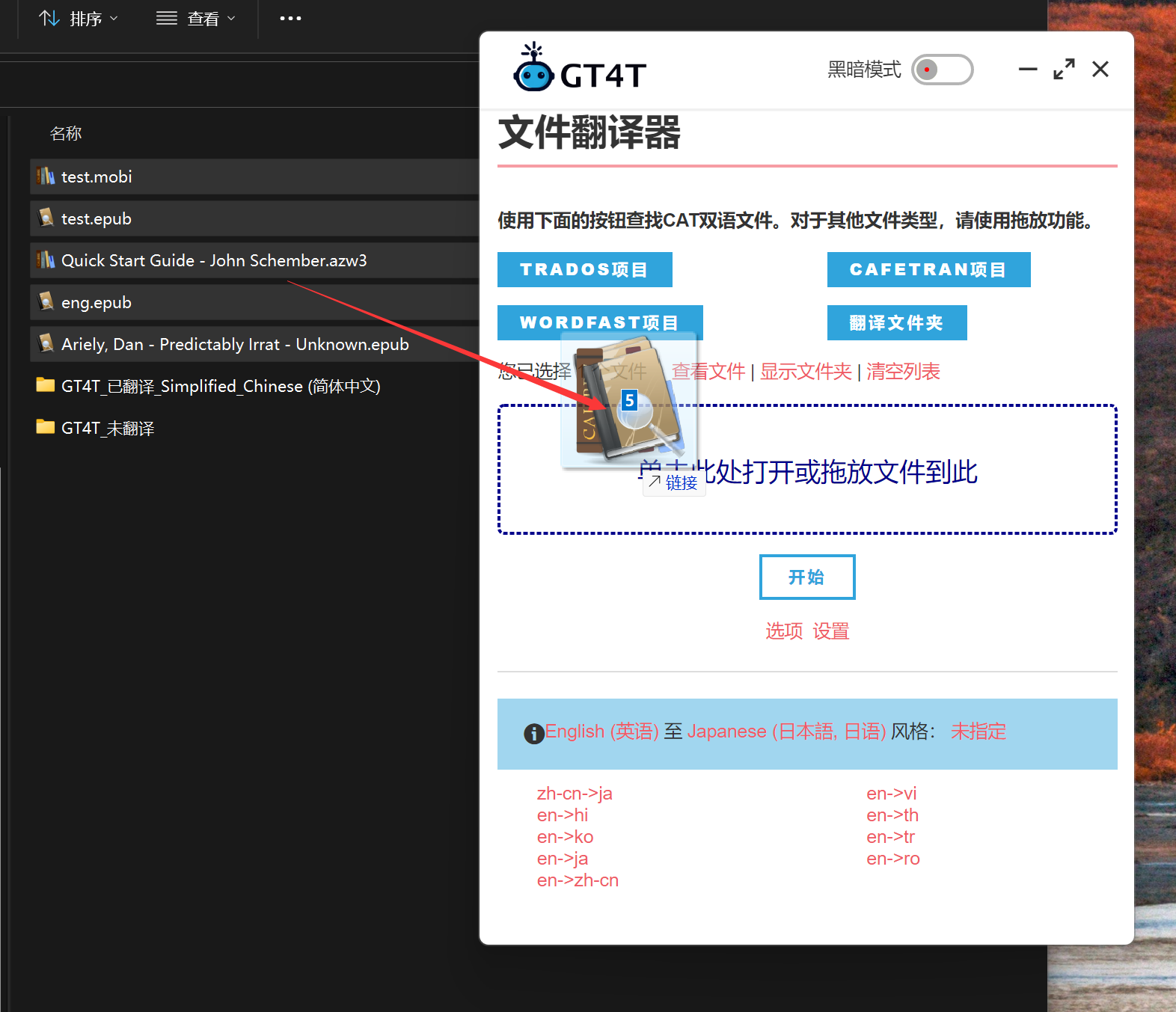The image size is (1176, 1012).
Task: Click the GT4T_已翻译_Simplified_Chinese folder icon
Action: click(46, 386)
